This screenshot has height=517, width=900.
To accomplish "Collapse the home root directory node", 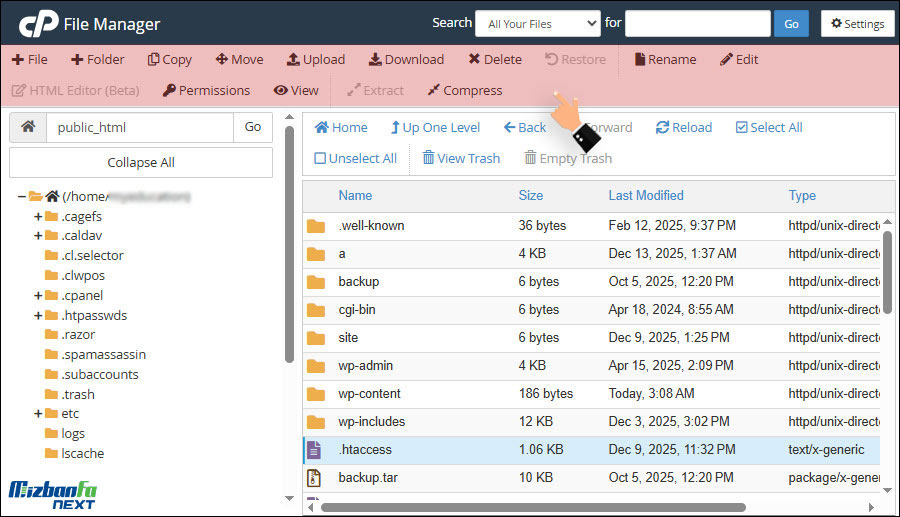I will pos(22,197).
